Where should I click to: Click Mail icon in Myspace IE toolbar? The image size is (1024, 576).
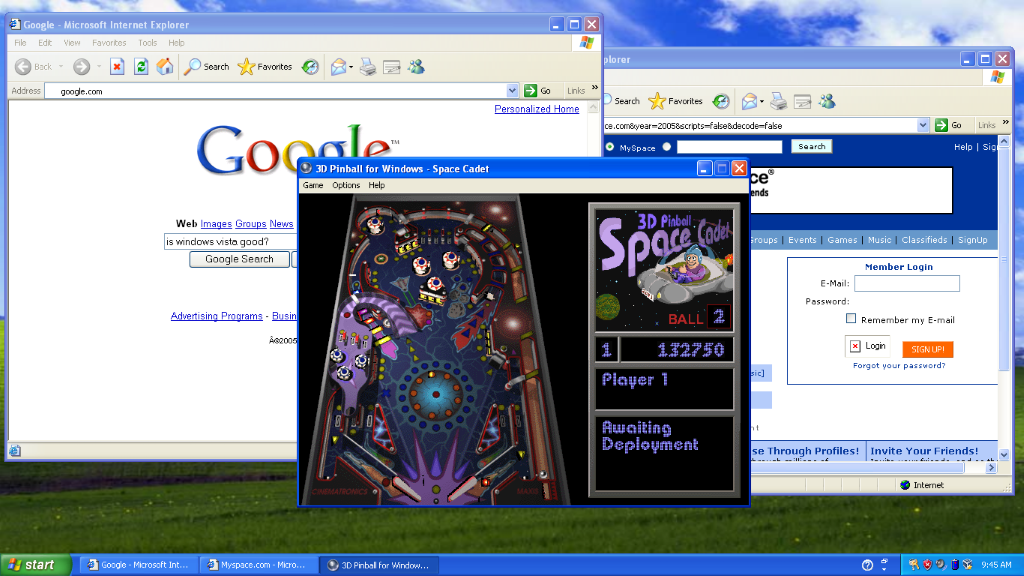749,101
